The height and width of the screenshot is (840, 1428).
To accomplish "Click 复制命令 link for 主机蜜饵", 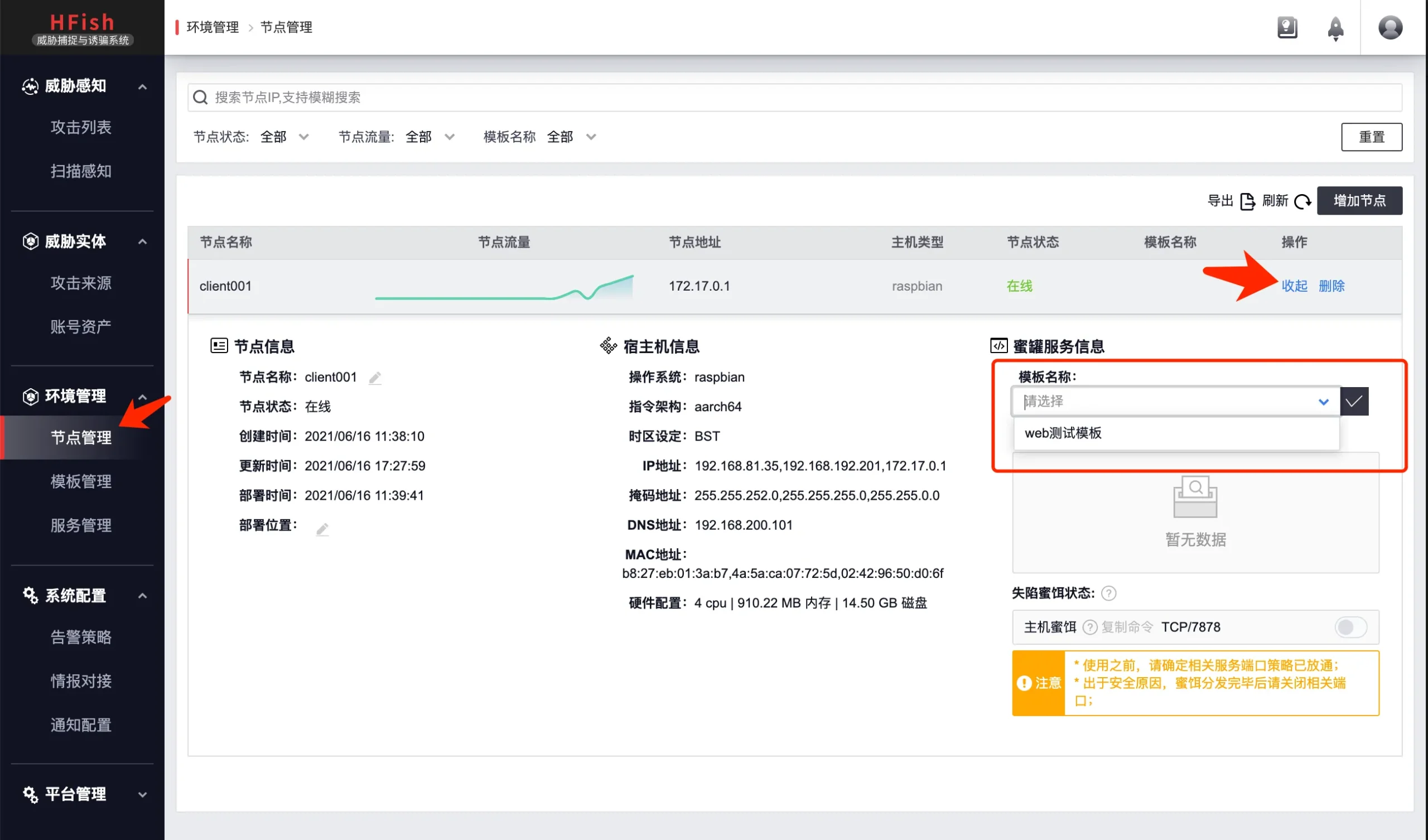I will click(x=1127, y=627).
